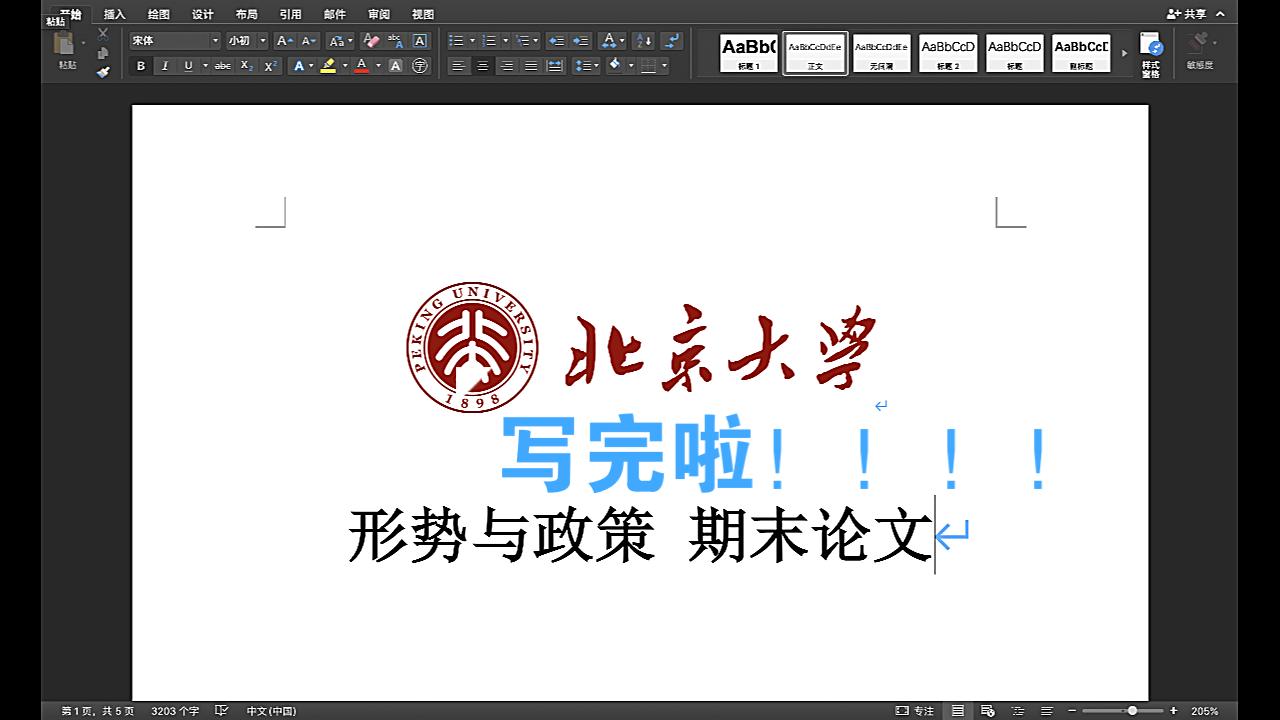Open the 引用 ribbon tab
This screenshot has height=720, width=1280.
(x=291, y=14)
